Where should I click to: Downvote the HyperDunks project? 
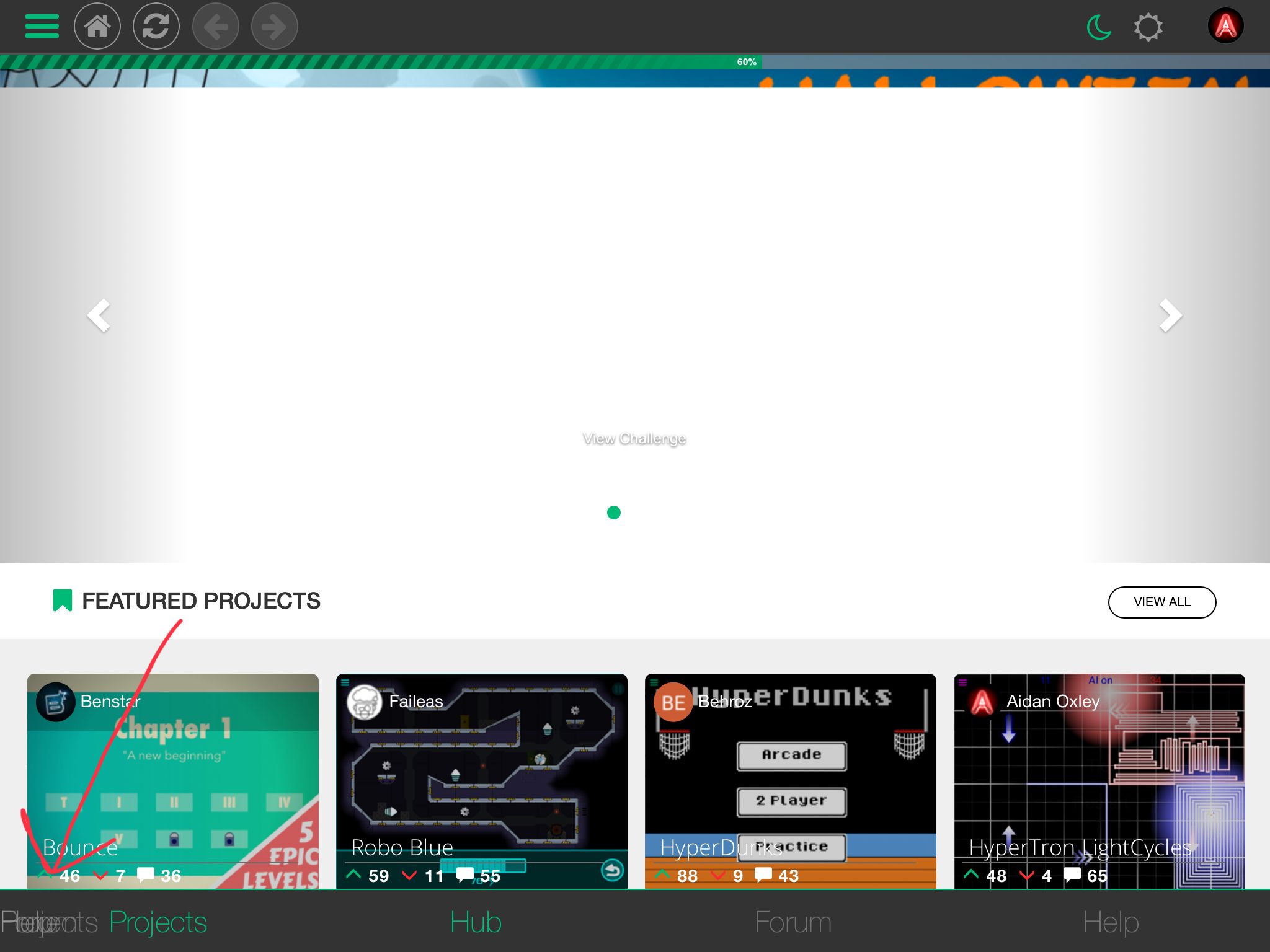coord(718,875)
